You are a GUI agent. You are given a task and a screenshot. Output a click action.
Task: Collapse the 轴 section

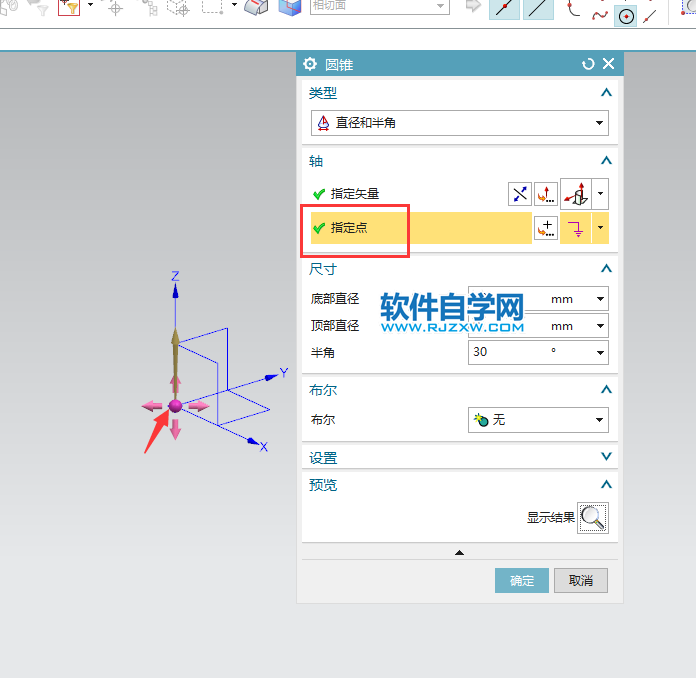tap(606, 160)
